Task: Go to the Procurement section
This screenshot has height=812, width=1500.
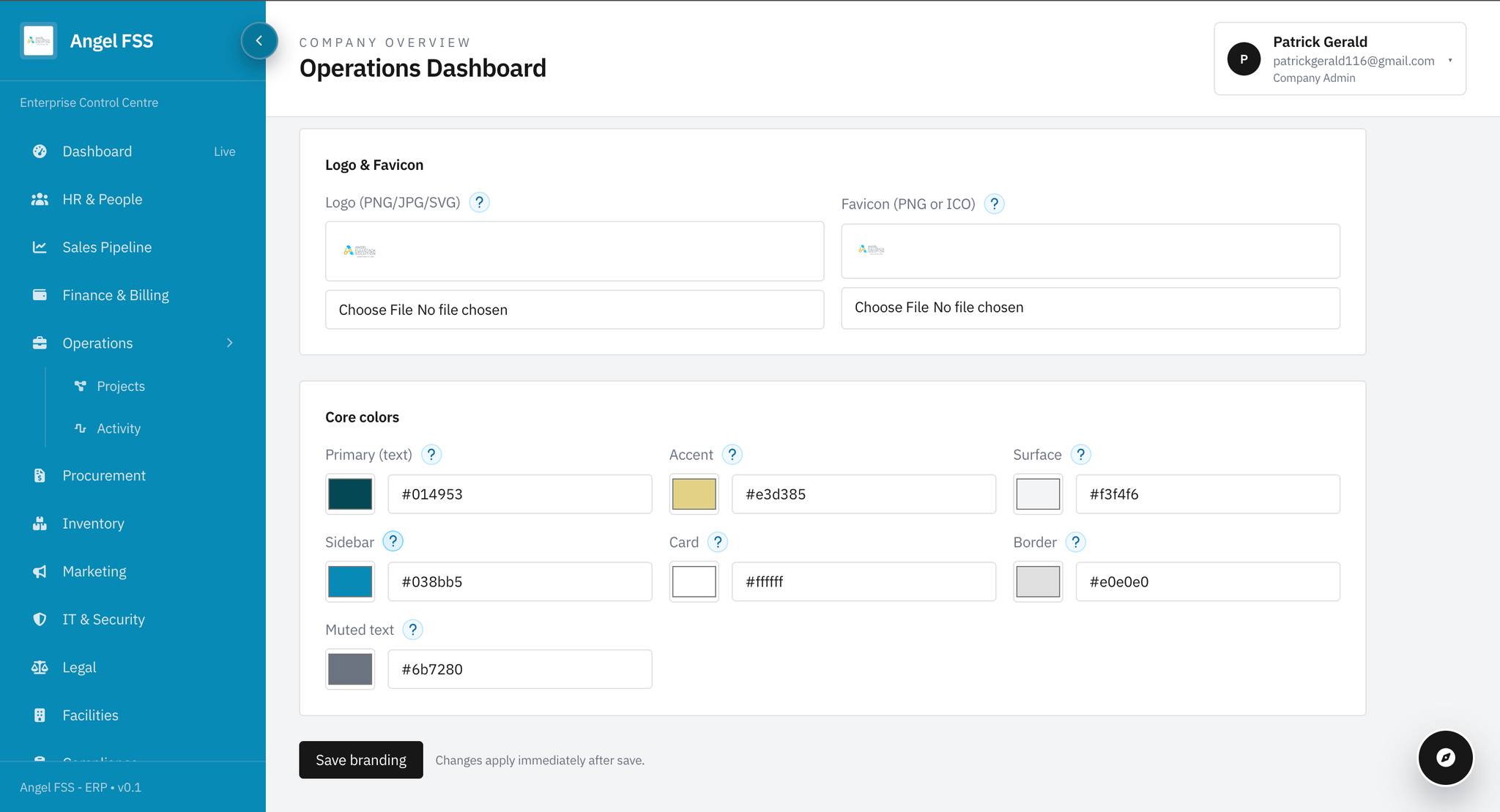Action: (103, 476)
